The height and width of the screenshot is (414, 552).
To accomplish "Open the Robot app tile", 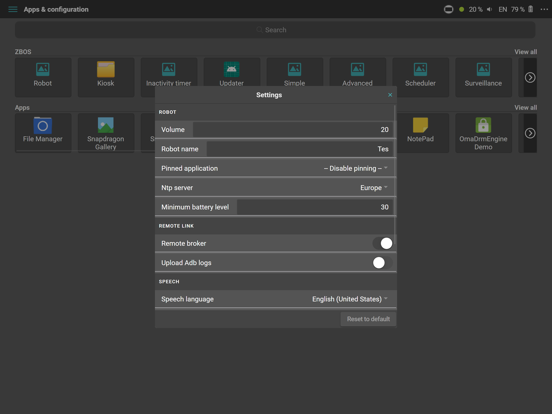I will (x=43, y=77).
